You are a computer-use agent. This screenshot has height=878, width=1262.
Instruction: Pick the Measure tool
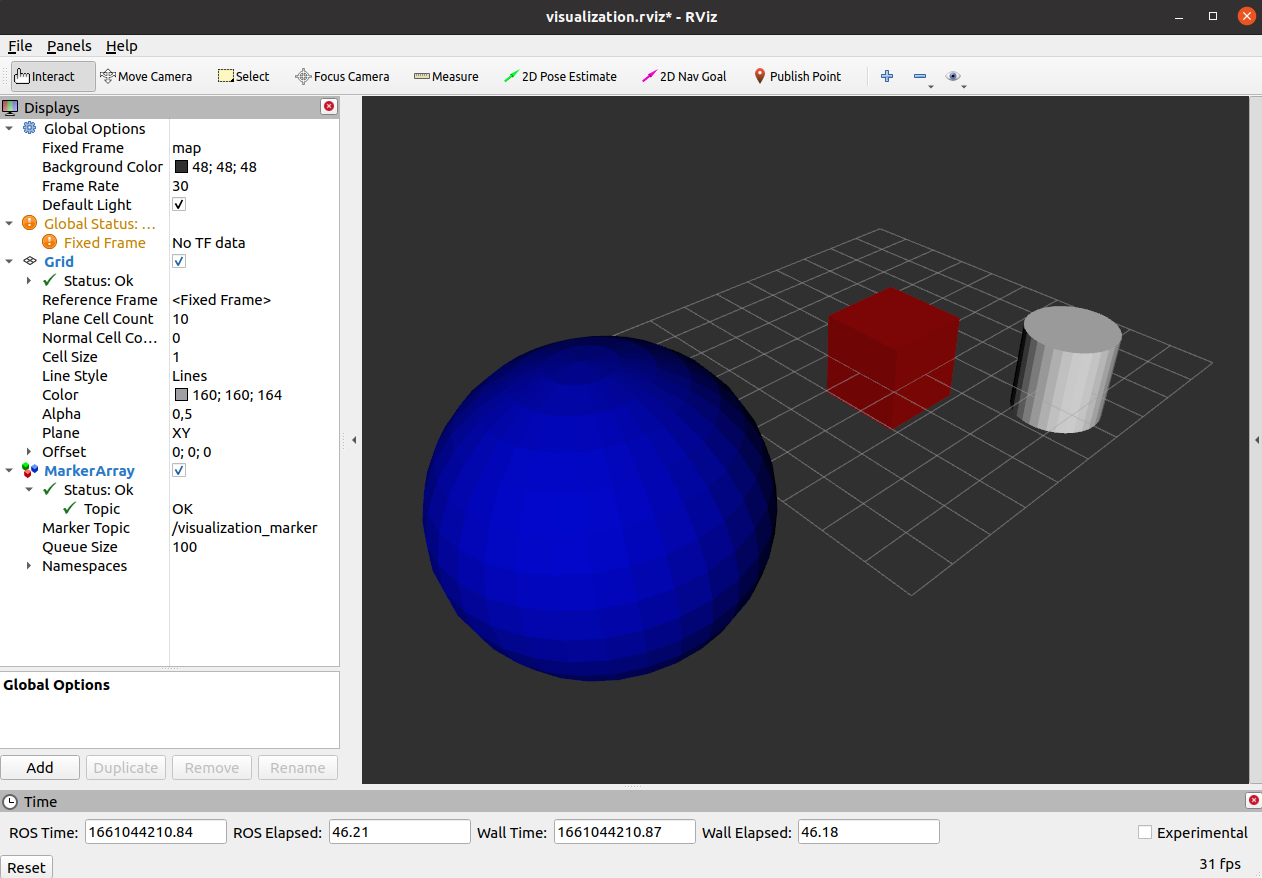click(x=446, y=76)
